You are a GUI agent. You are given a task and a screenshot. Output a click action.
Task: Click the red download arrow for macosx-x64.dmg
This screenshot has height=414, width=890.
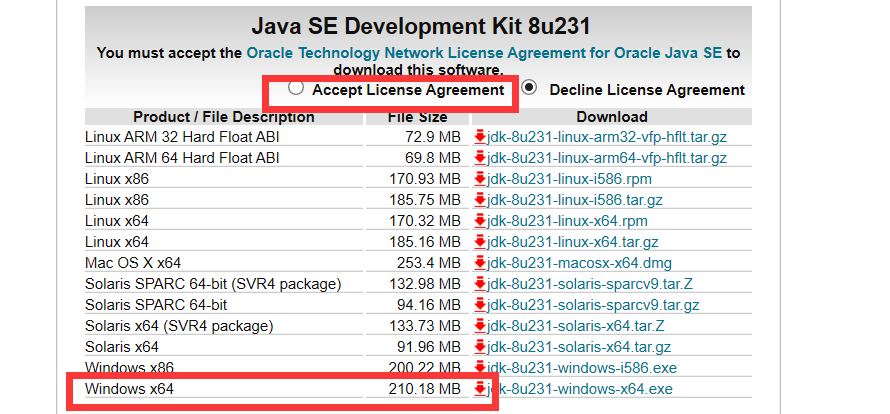tap(480, 263)
